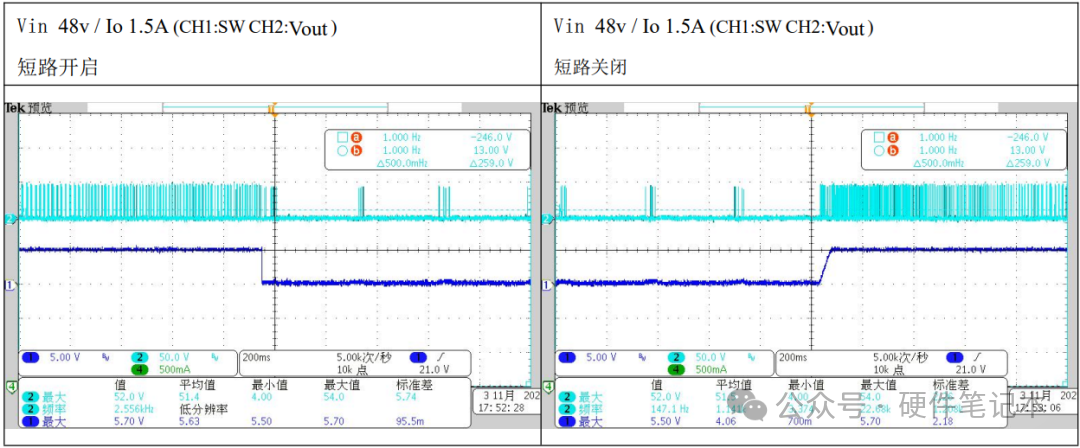Image resolution: width=1080 pixels, height=448 pixels.
Task: Click the CH2 ground marker on the 短路开启 waveform edge
Action: coord(10,218)
